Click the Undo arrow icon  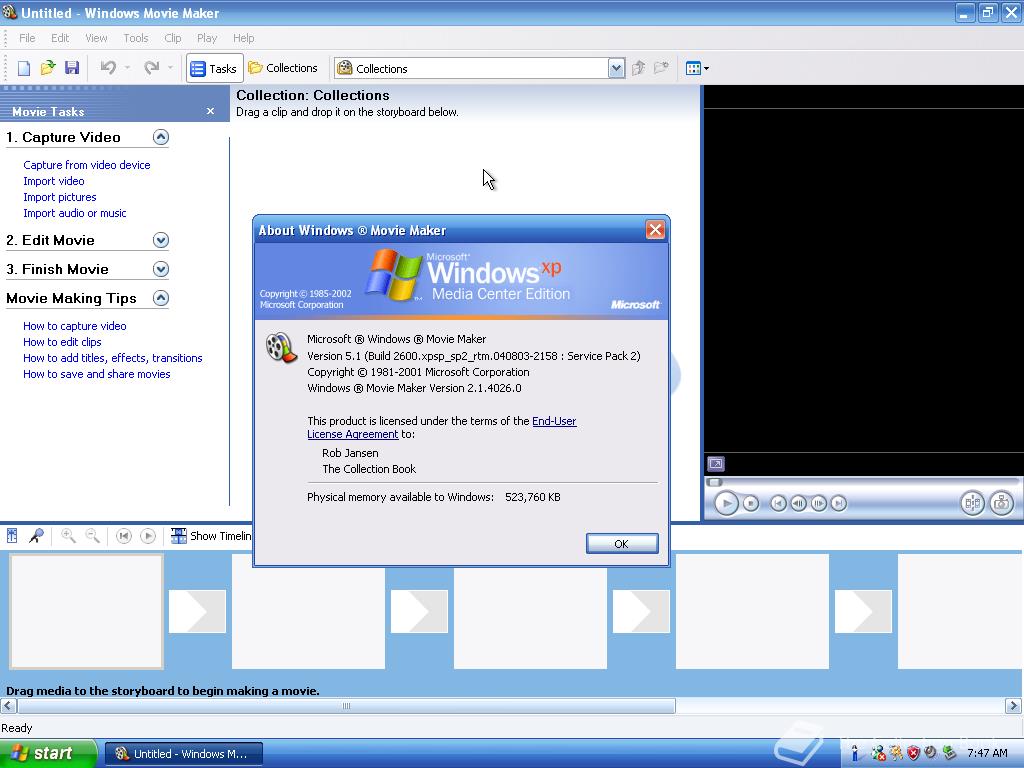pos(108,67)
